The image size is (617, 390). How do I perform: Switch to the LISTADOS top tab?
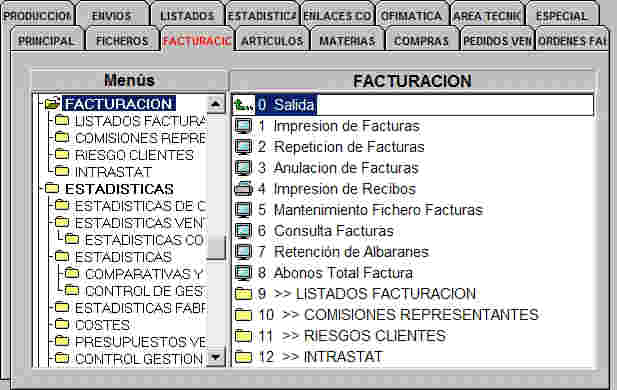point(187,16)
